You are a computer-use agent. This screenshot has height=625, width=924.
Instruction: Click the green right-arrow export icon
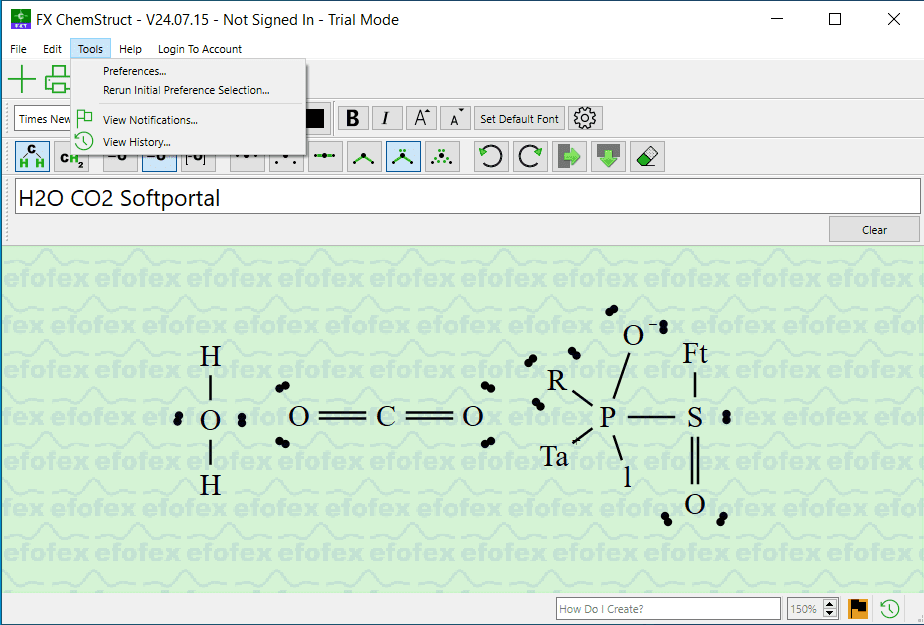click(569, 157)
